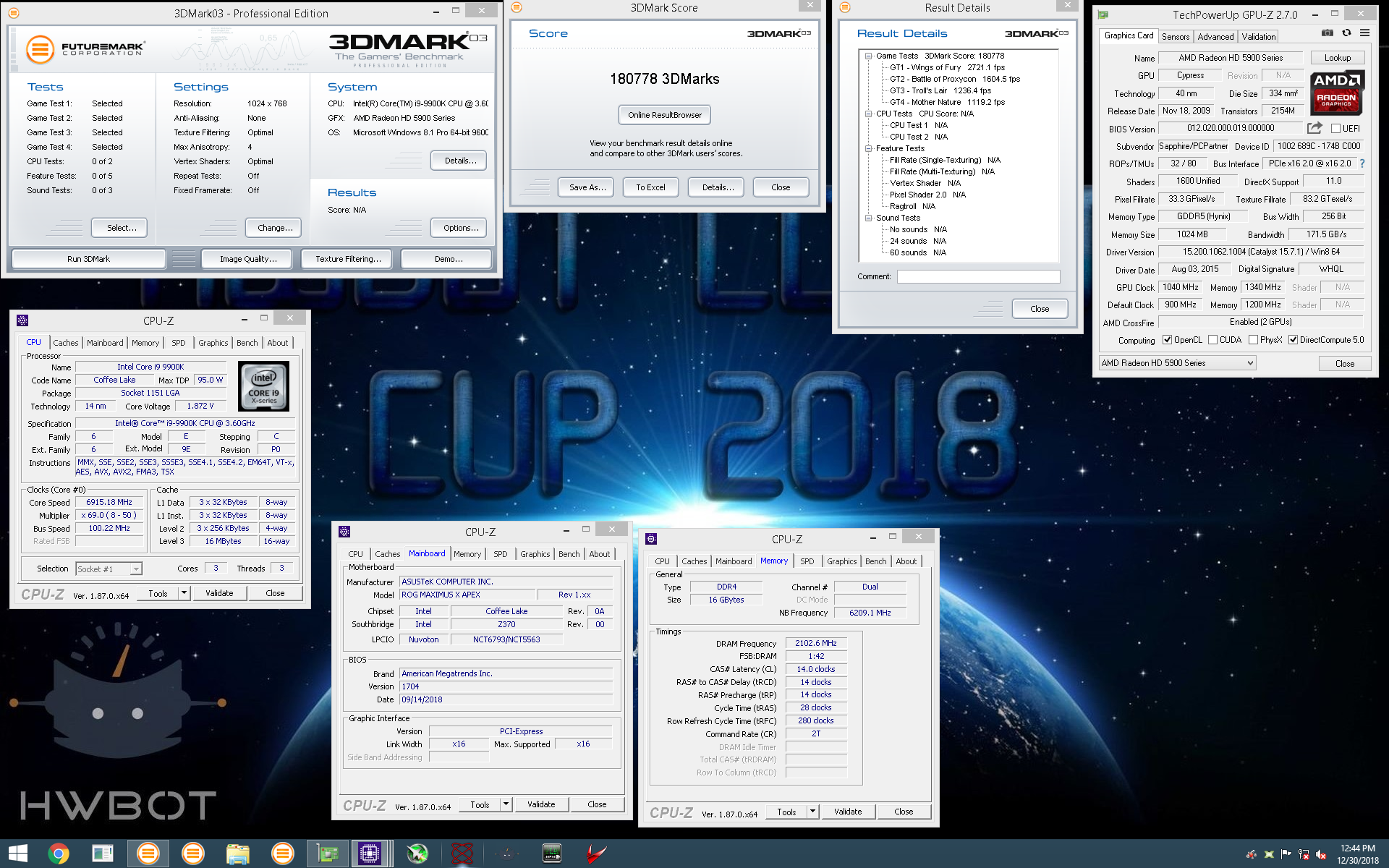
Task: Switch to Validation tab in GPU-Z
Action: pyautogui.click(x=1259, y=37)
